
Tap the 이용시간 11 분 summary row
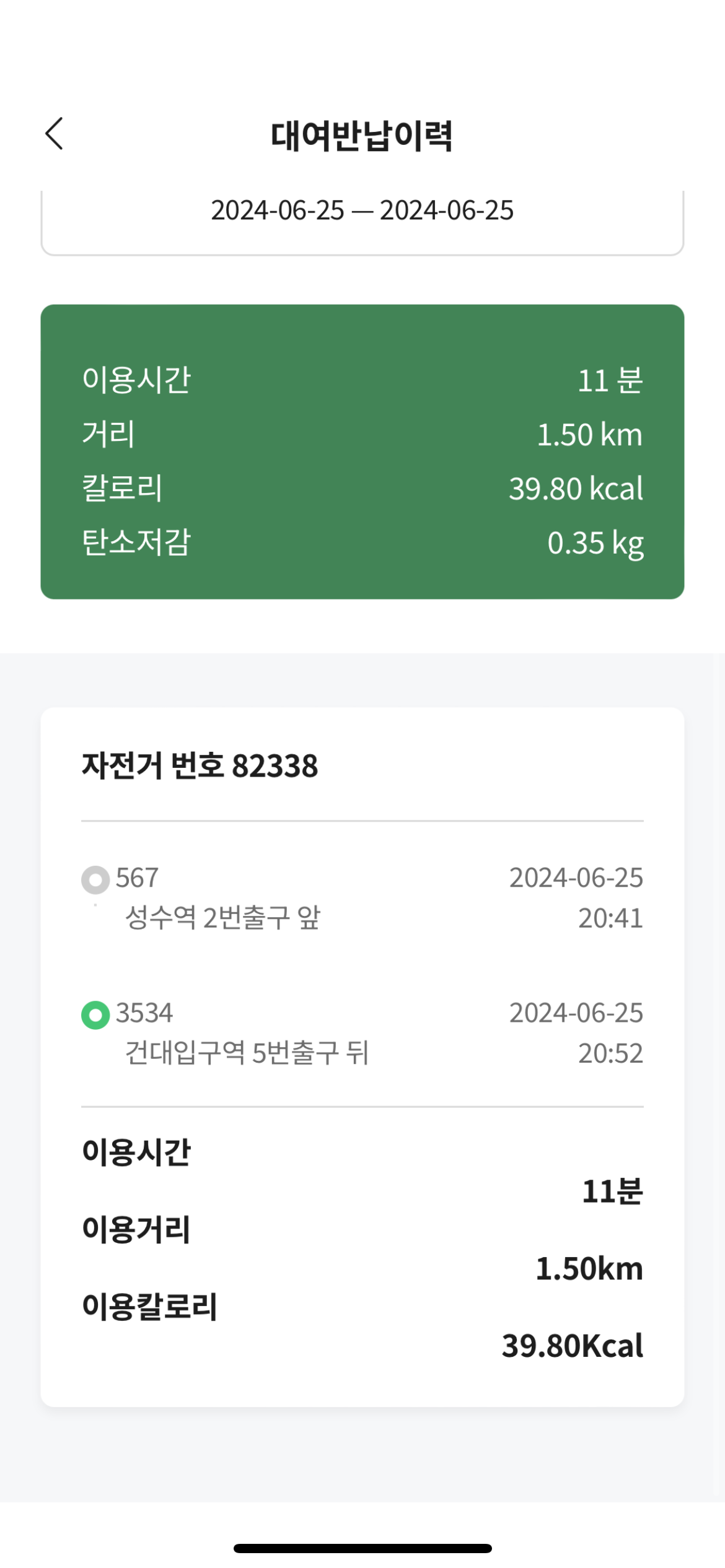[362, 380]
